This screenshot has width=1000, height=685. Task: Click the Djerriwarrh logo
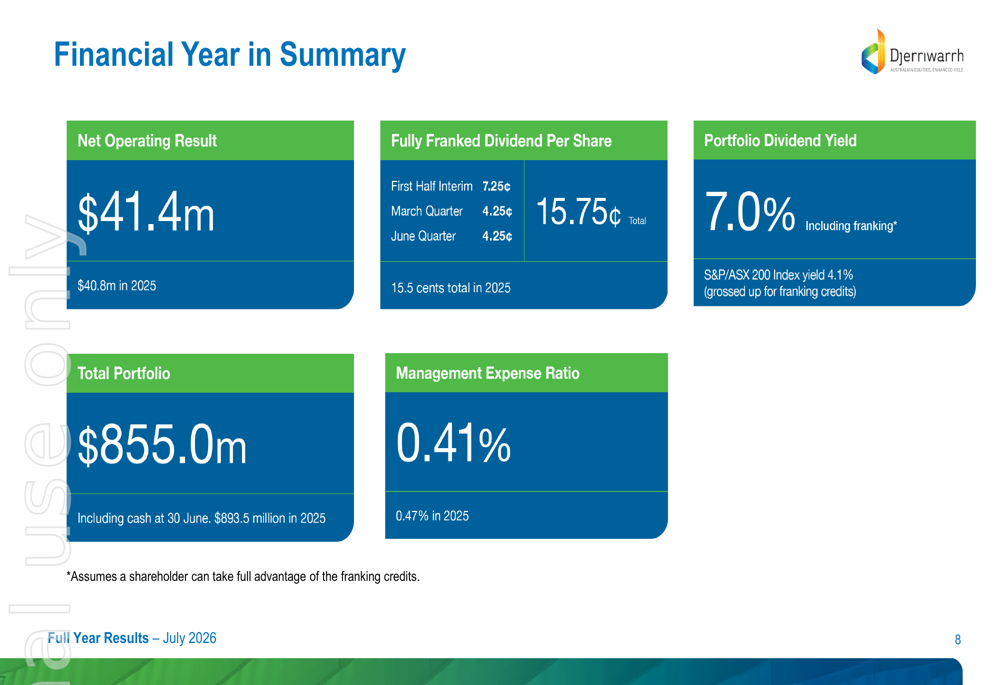912,52
